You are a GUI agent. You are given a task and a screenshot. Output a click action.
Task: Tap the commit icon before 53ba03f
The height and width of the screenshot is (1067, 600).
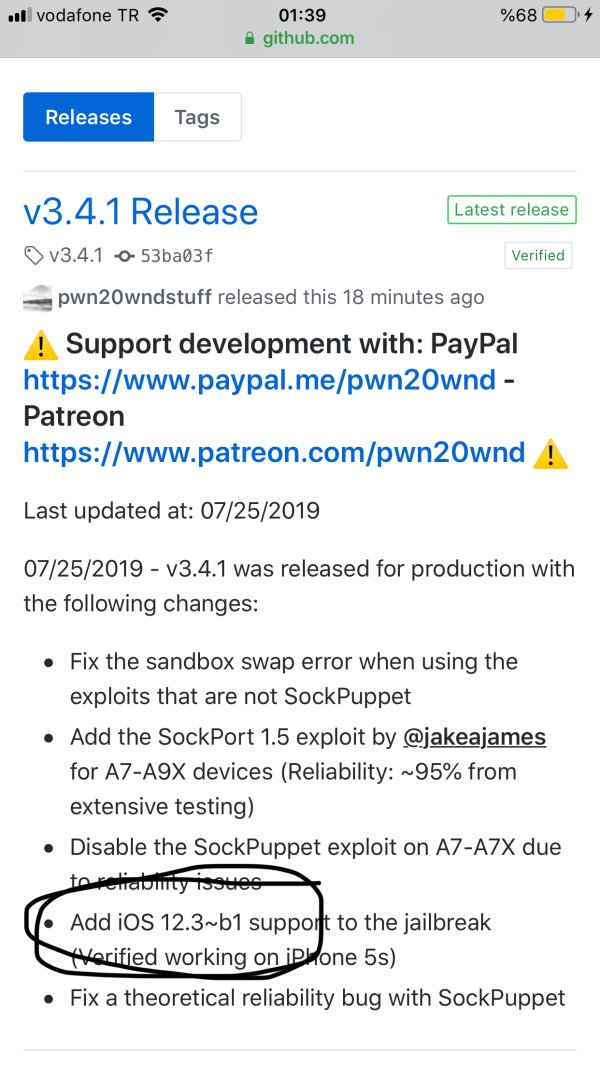125,256
